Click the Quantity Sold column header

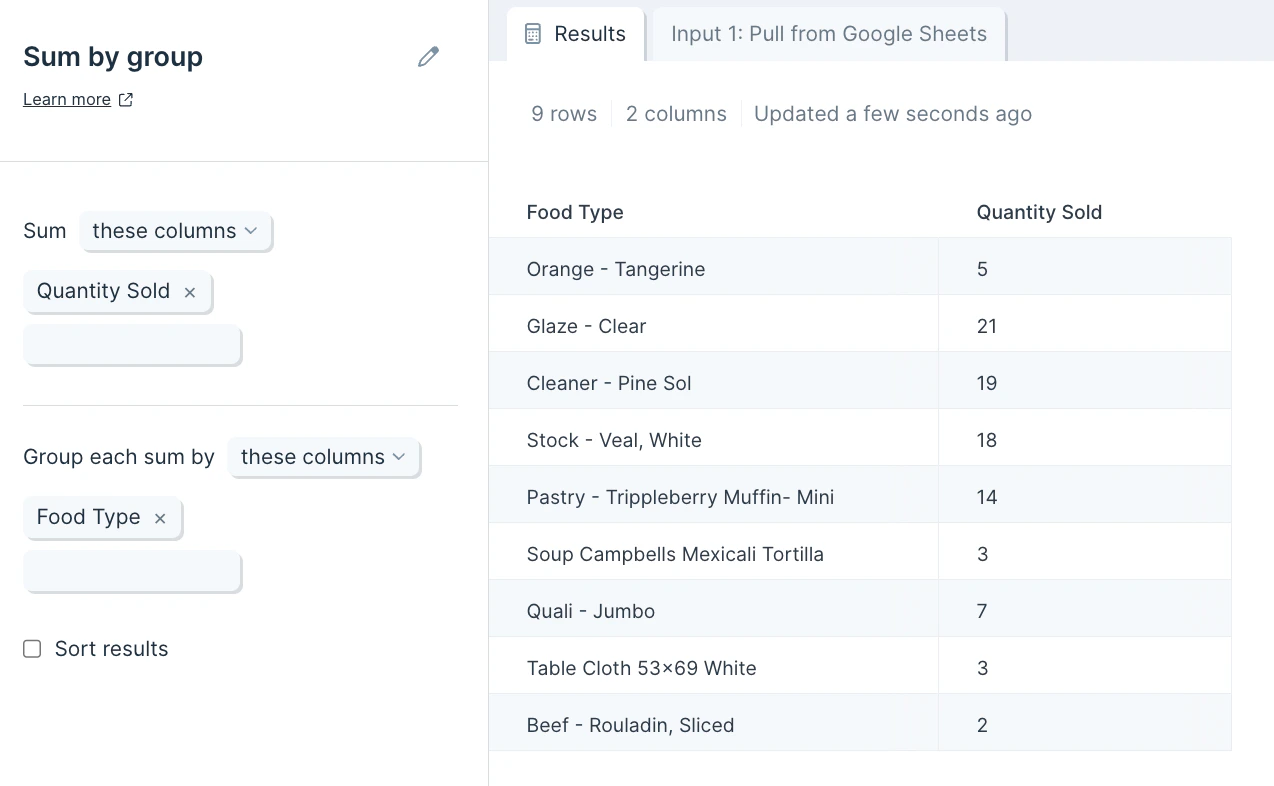1039,212
